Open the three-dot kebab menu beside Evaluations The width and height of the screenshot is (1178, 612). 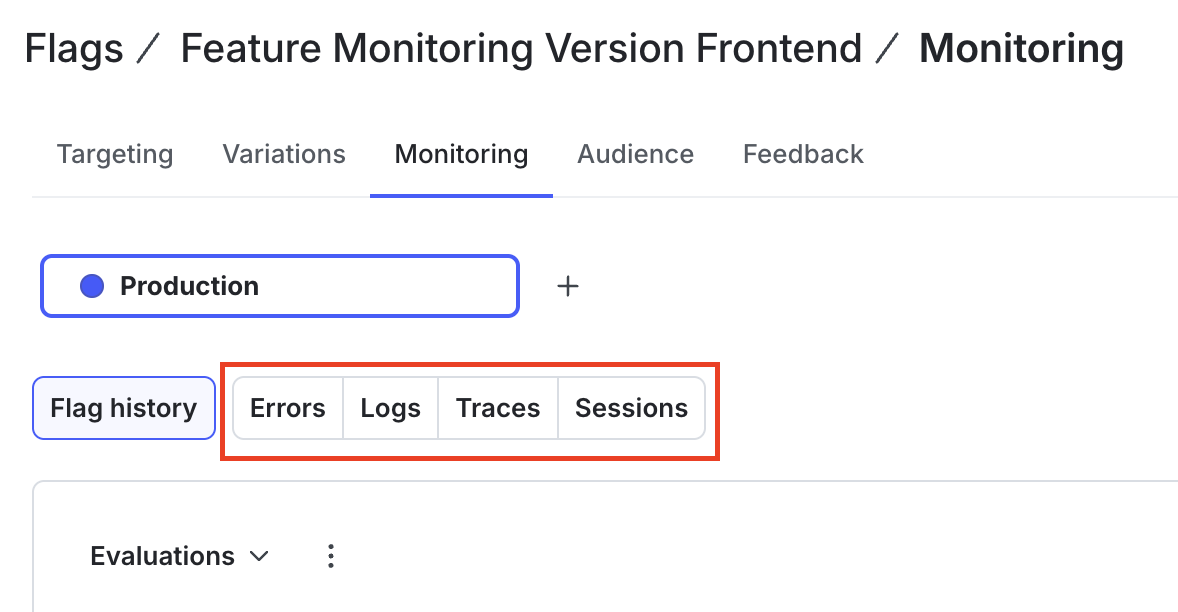coord(331,556)
